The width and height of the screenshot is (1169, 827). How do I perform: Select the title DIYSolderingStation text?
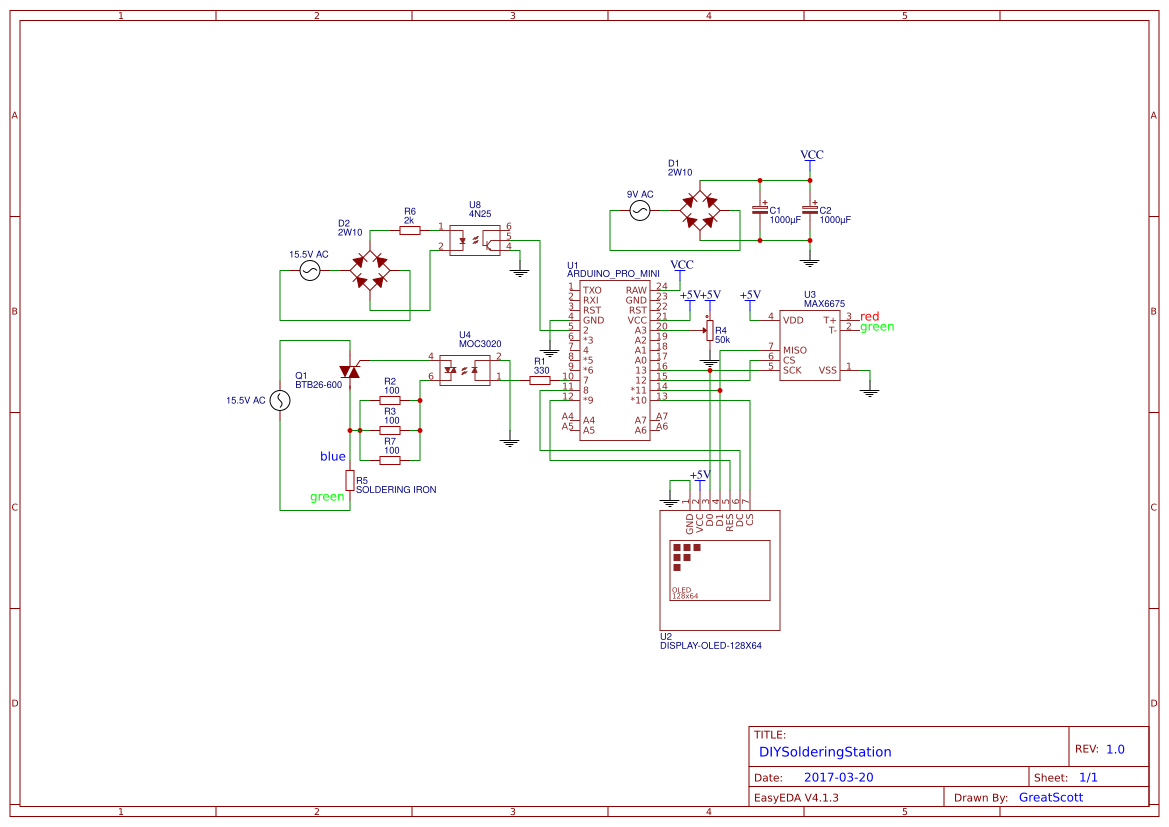(x=825, y=751)
